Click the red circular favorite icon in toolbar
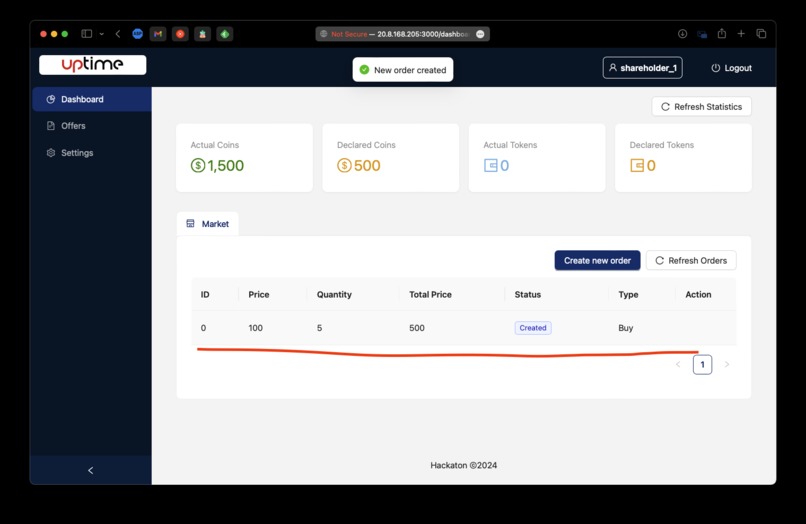806x524 pixels. pos(180,34)
